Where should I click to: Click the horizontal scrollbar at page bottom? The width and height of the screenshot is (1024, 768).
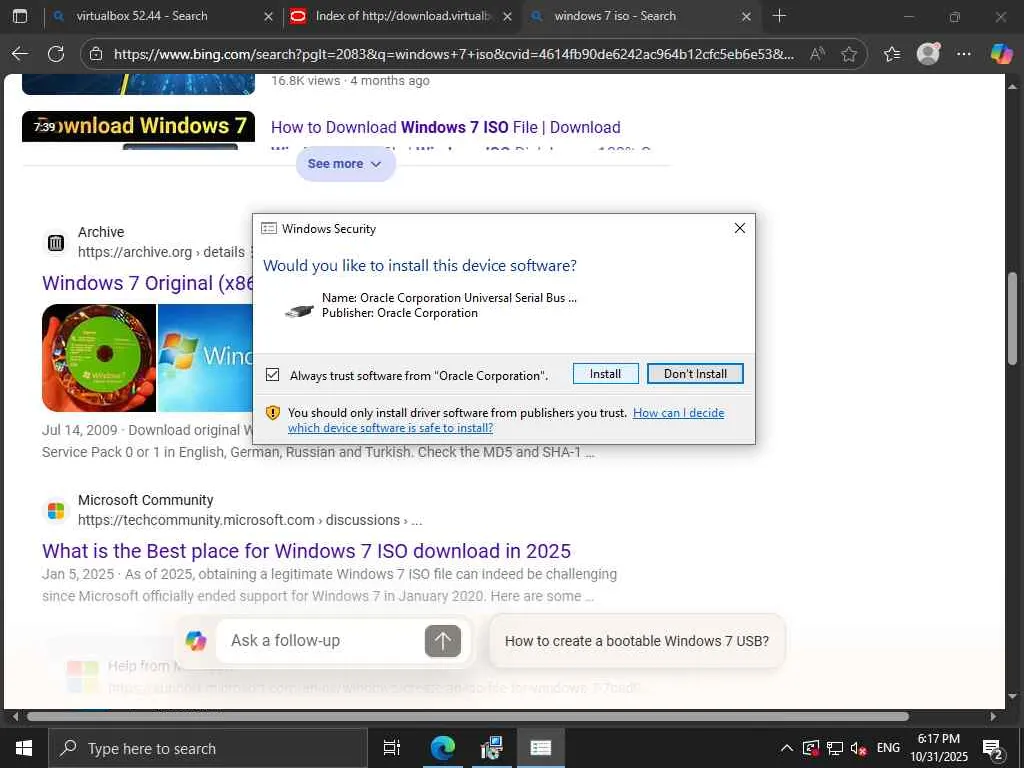point(468,716)
